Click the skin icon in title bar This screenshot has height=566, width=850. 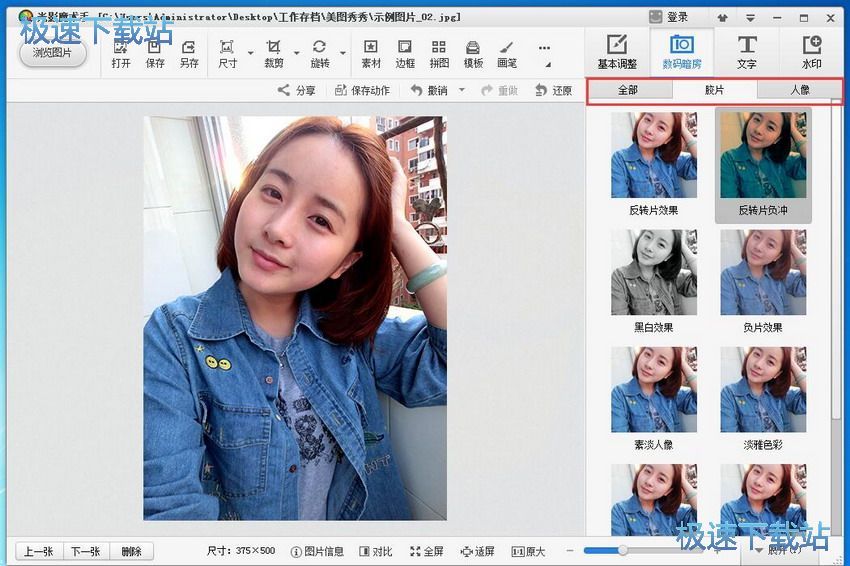click(x=723, y=18)
